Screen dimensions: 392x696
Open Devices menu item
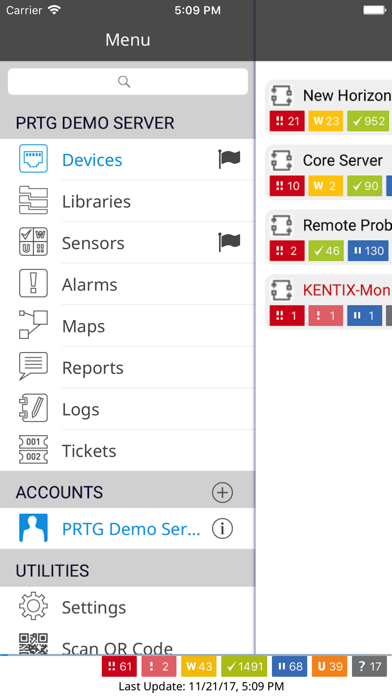pyautogui.click(x=128, y=159)
